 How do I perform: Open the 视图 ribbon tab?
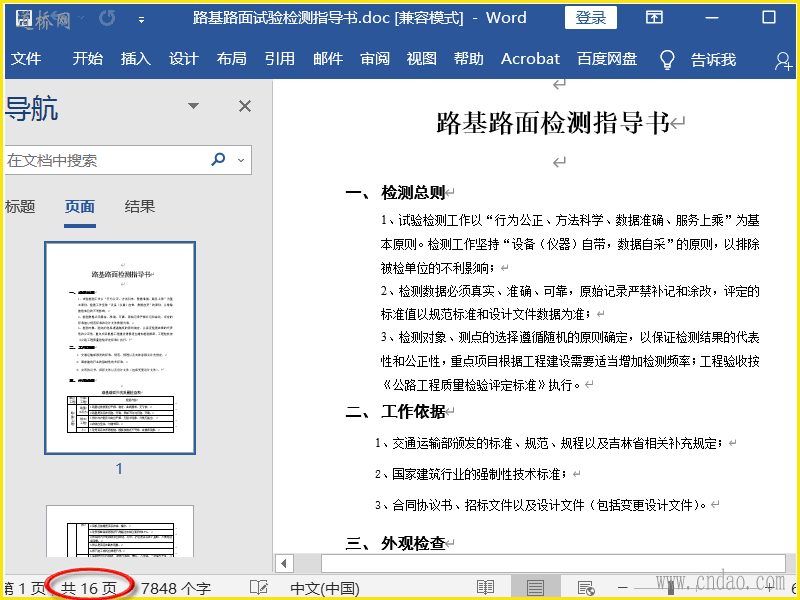coord(421,59)
